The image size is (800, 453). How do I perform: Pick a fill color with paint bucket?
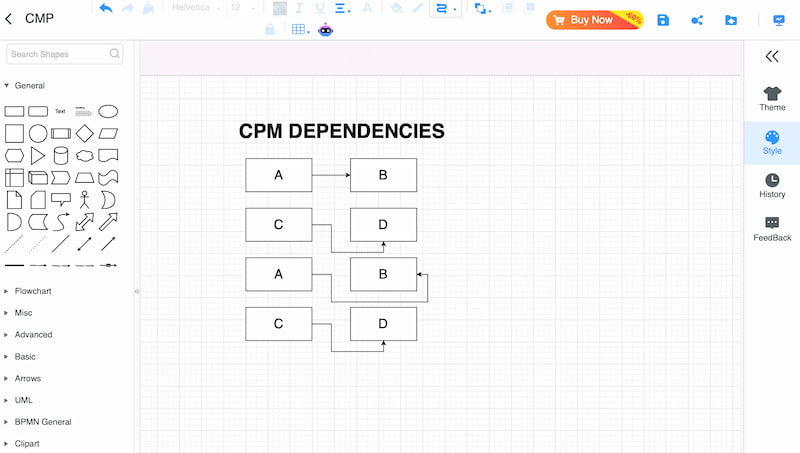[x=396, y=8]
